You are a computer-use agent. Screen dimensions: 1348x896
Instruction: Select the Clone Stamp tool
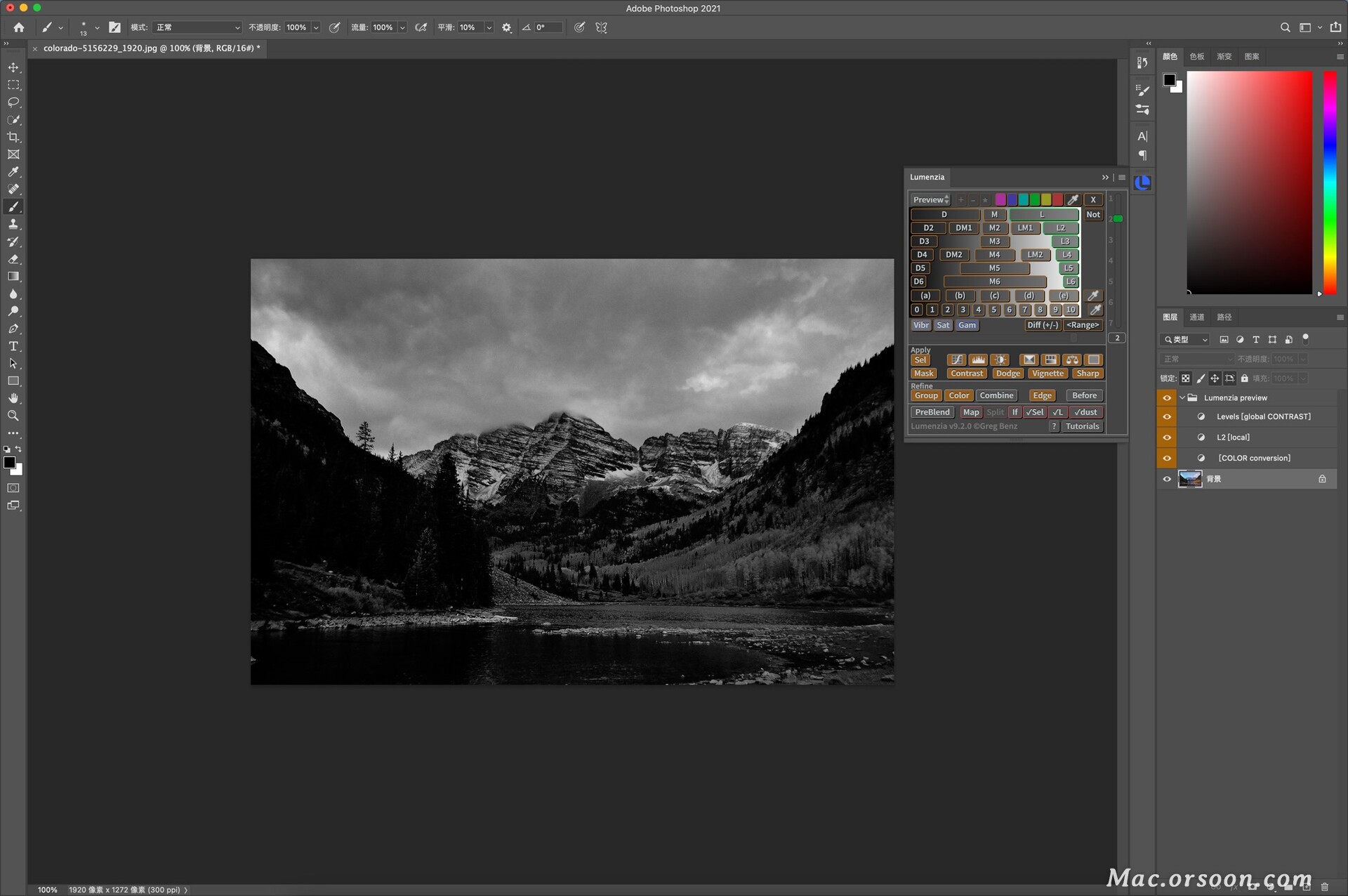pos(13,224)
